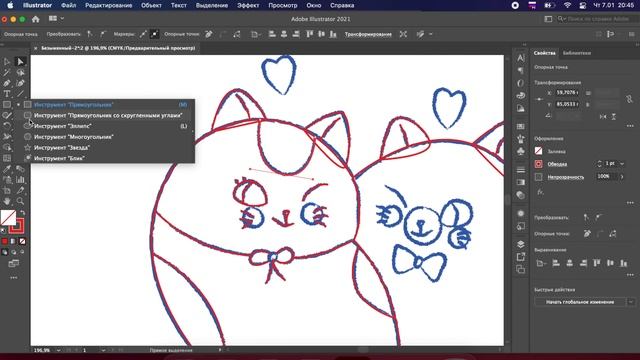
Task: Click Непрозрачность link in Properties panel
Action: (x=566, y=177)
